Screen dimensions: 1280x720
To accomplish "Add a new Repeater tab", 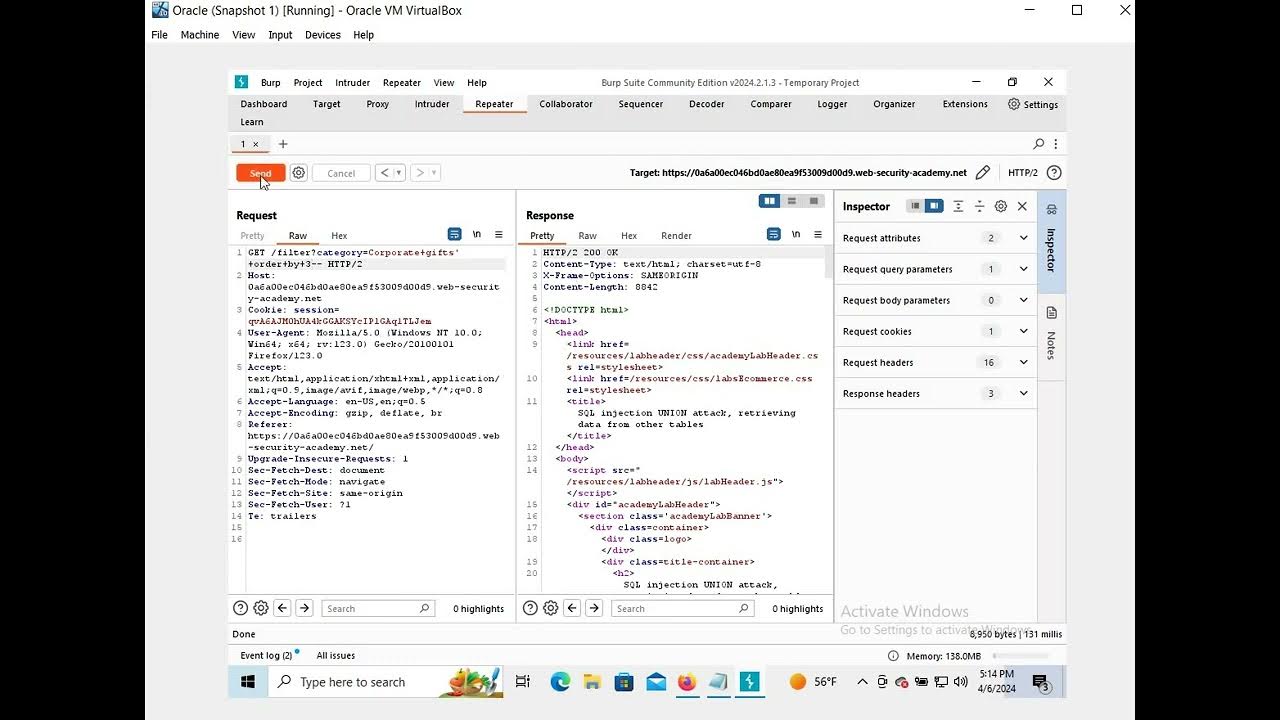I will [283, 144].
